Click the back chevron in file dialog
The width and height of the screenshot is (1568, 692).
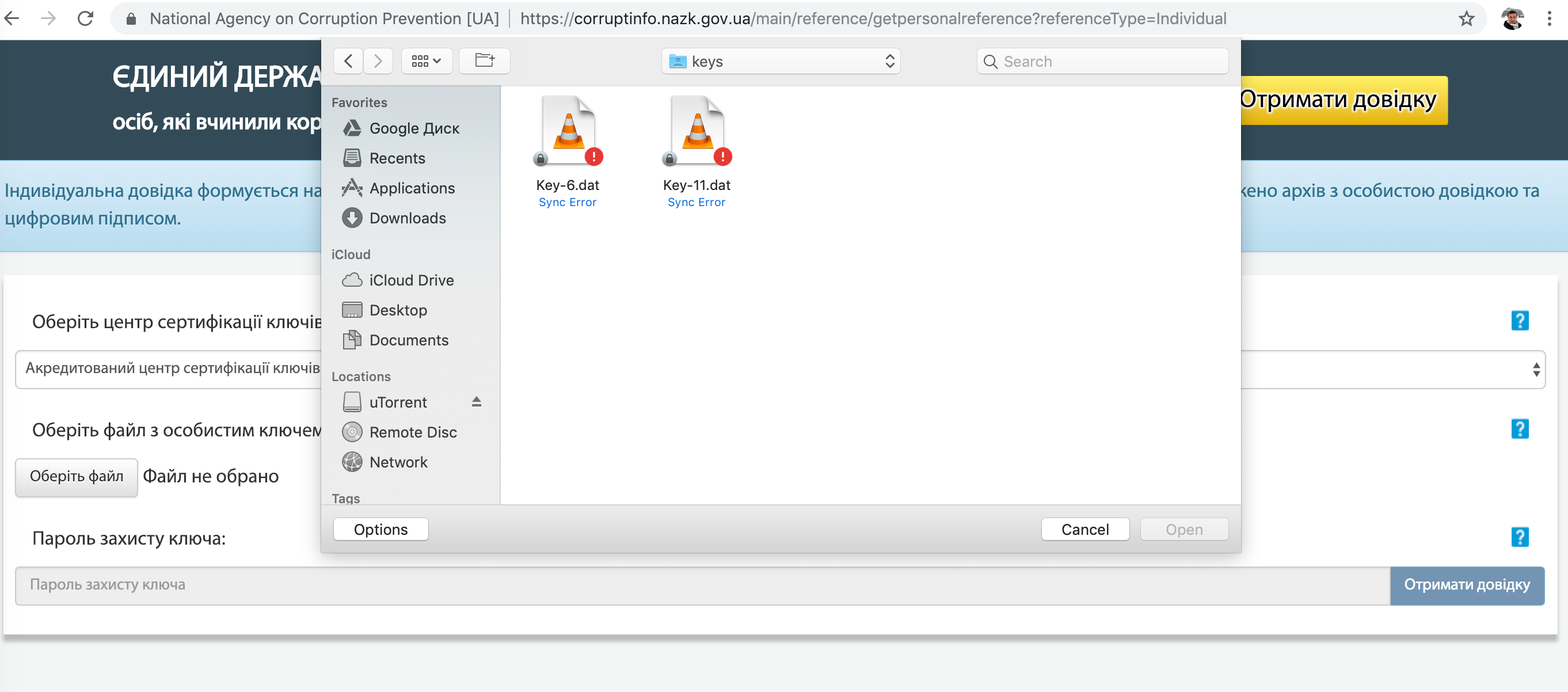(x=348, y=61)
